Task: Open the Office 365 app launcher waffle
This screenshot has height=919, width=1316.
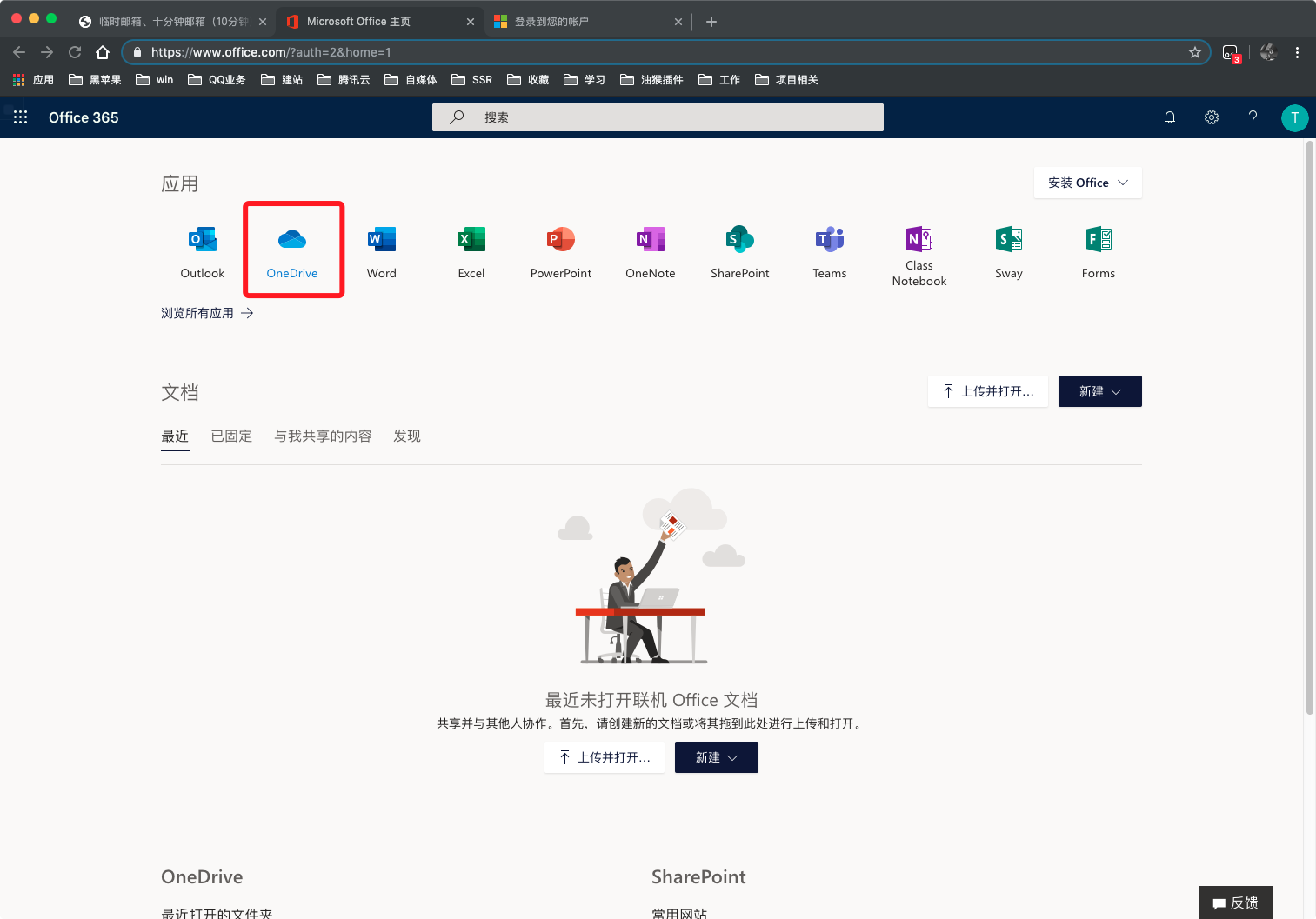Action: pos(21,117)
